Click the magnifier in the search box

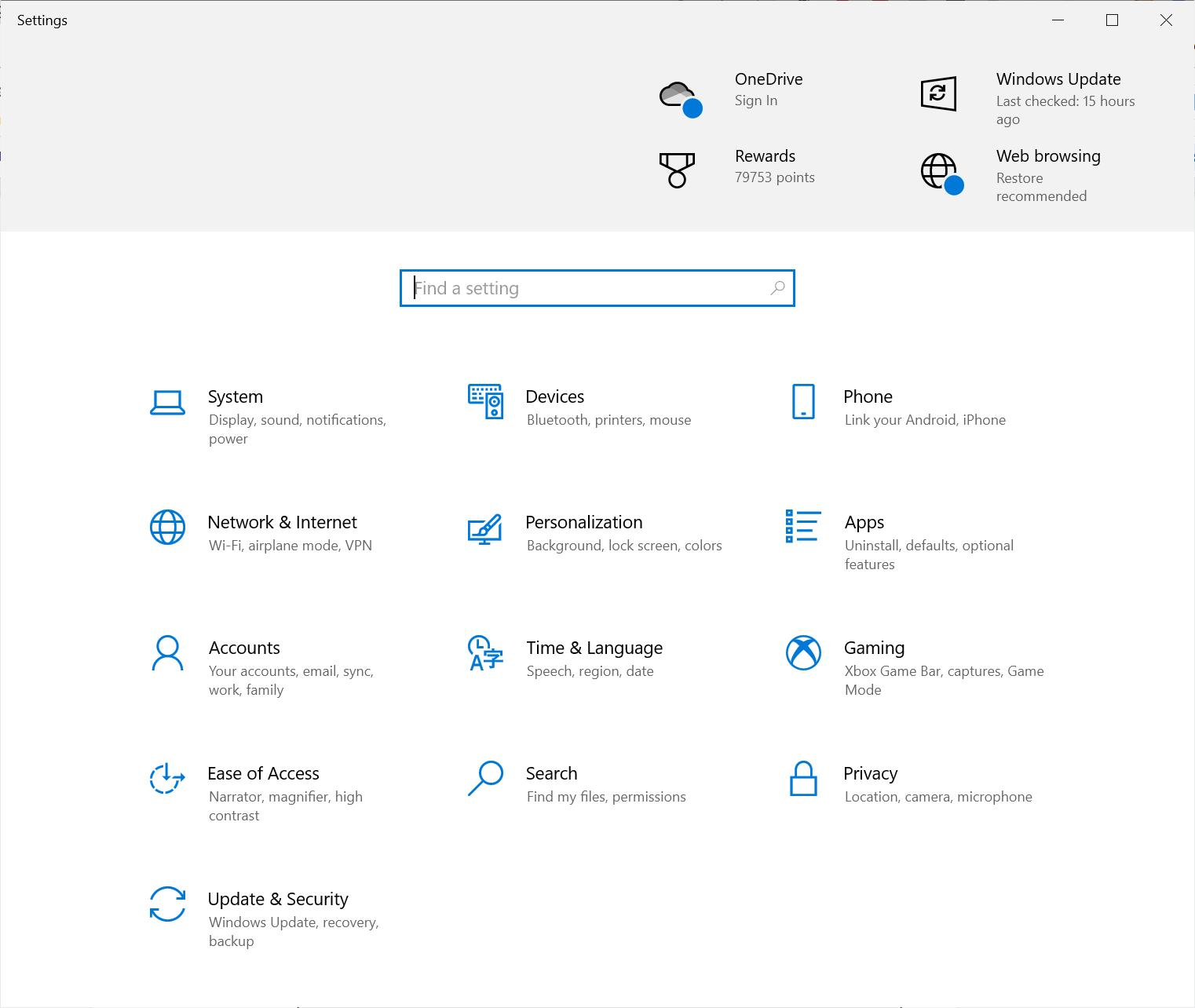777,288
